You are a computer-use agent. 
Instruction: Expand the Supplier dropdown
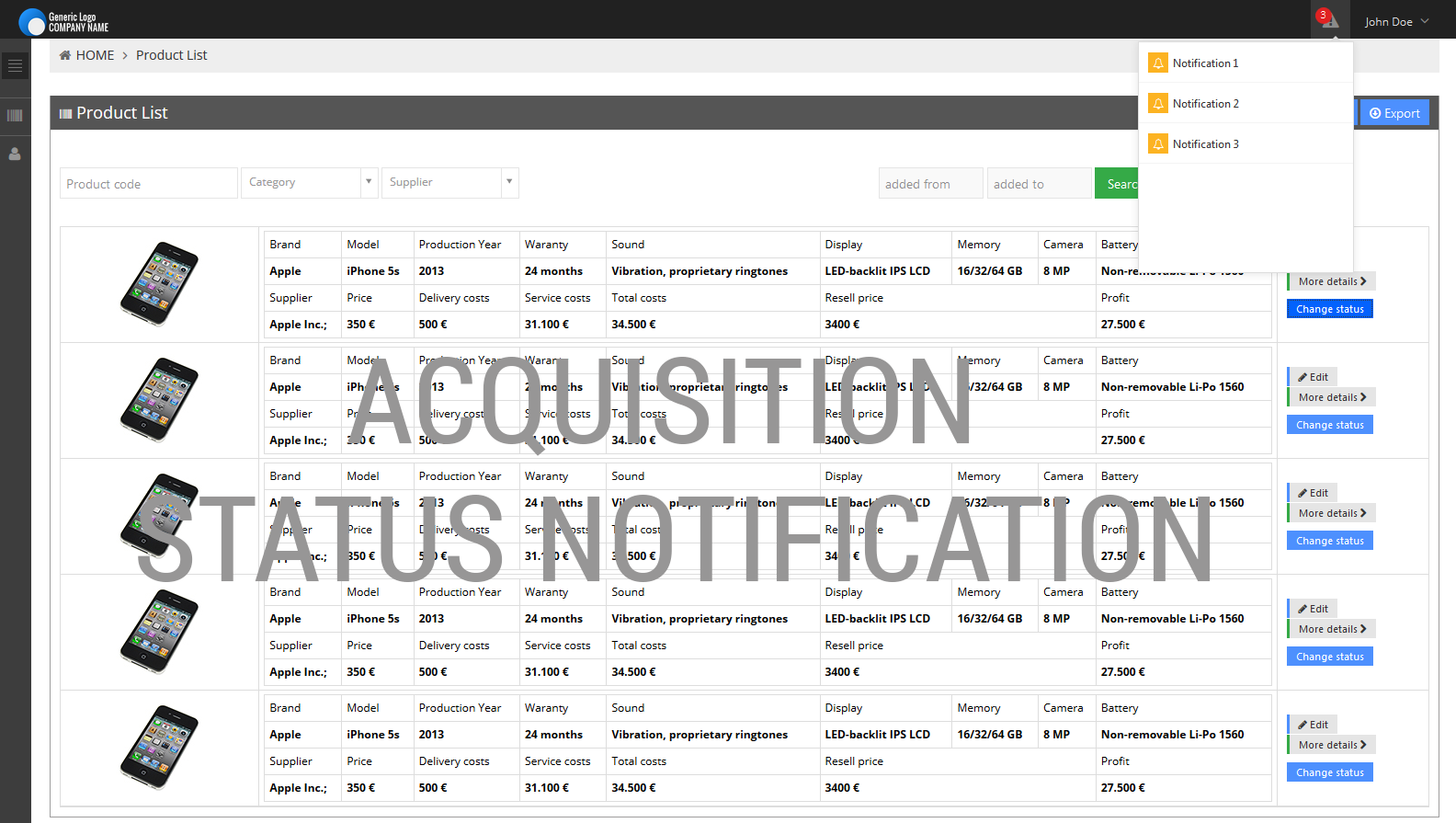tap(450, 182)
